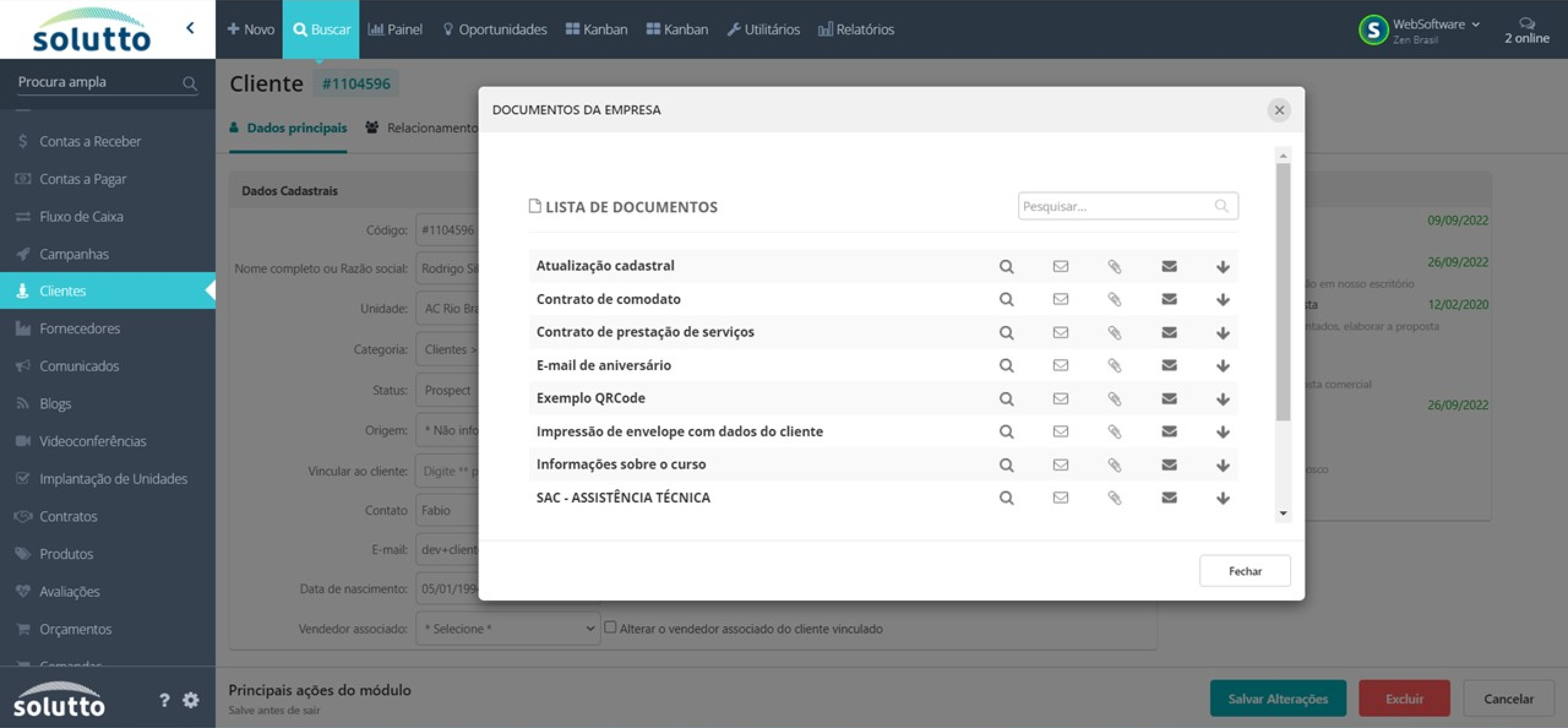The image size is (1568, 728).
Task: Click the Contato field containing Fabio
Action: click(447, 510)
